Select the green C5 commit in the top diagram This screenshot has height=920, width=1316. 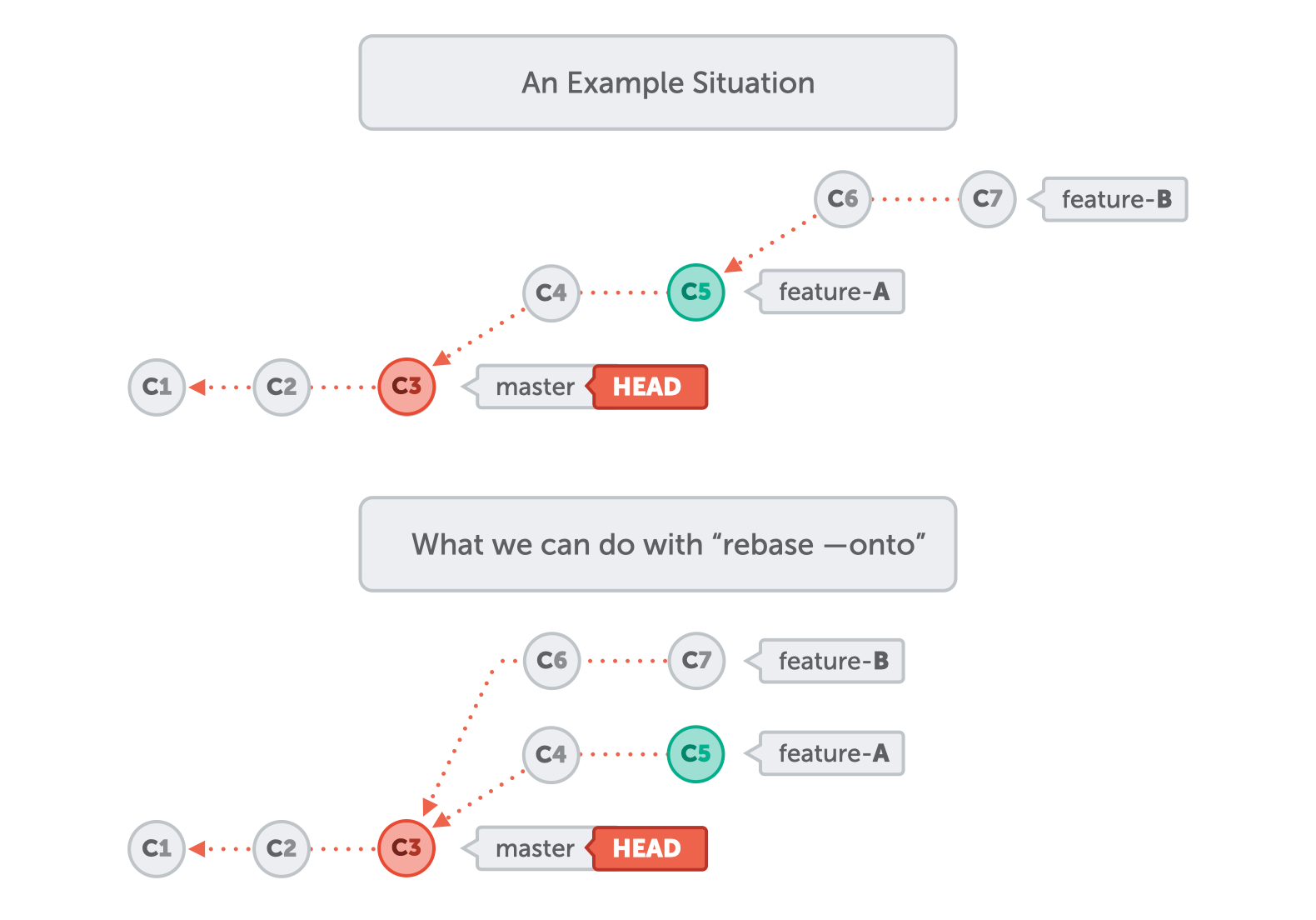[x=695, y=292]
